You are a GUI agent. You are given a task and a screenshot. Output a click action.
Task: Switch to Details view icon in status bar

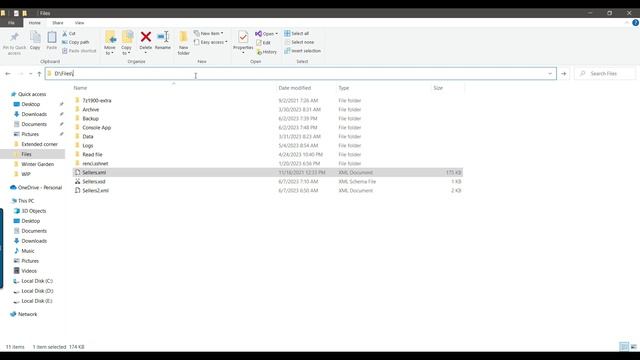click(624, 347)
